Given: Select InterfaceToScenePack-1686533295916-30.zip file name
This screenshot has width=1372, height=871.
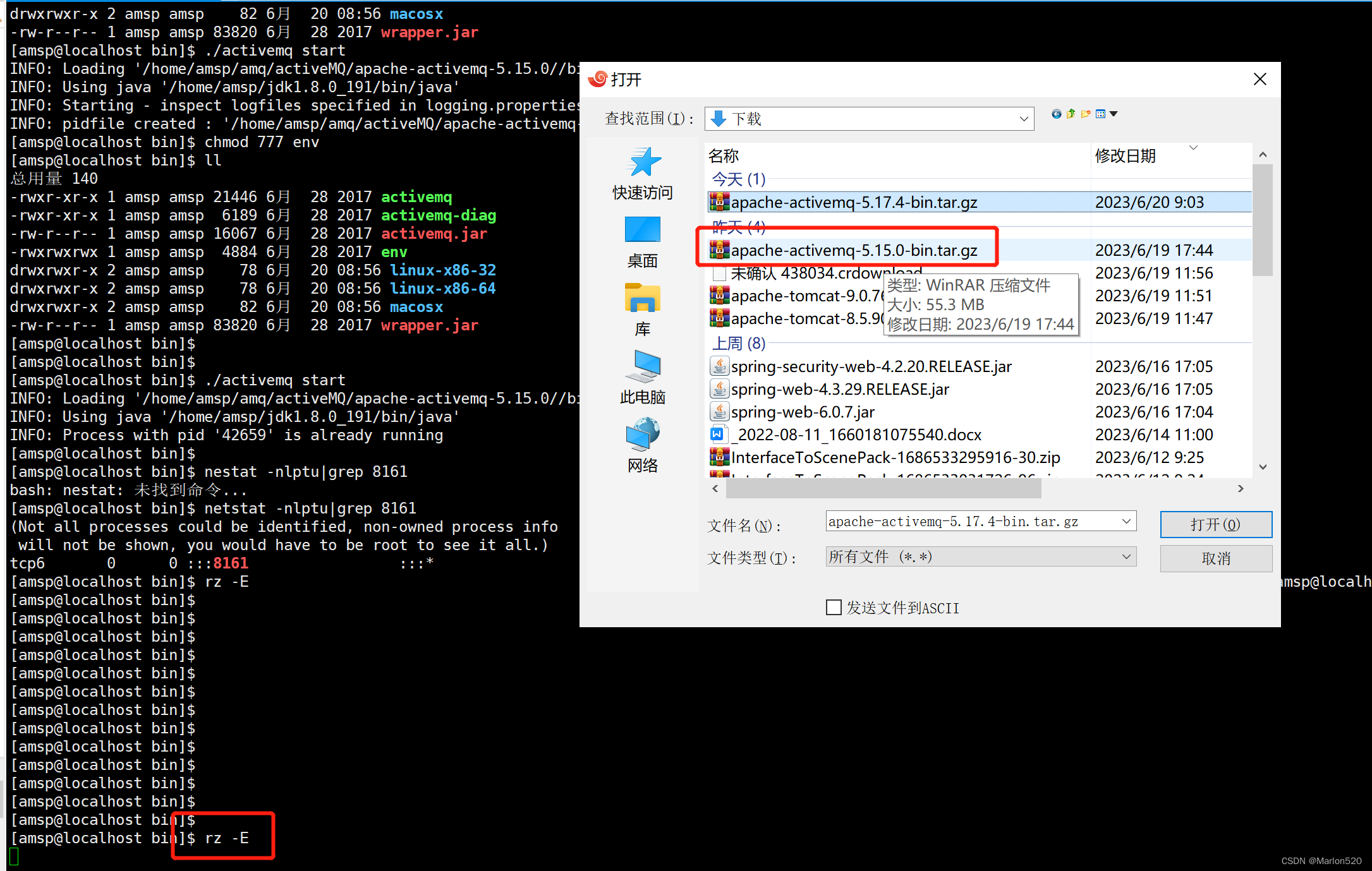Looking at the screenshot, I should [896, 457].
